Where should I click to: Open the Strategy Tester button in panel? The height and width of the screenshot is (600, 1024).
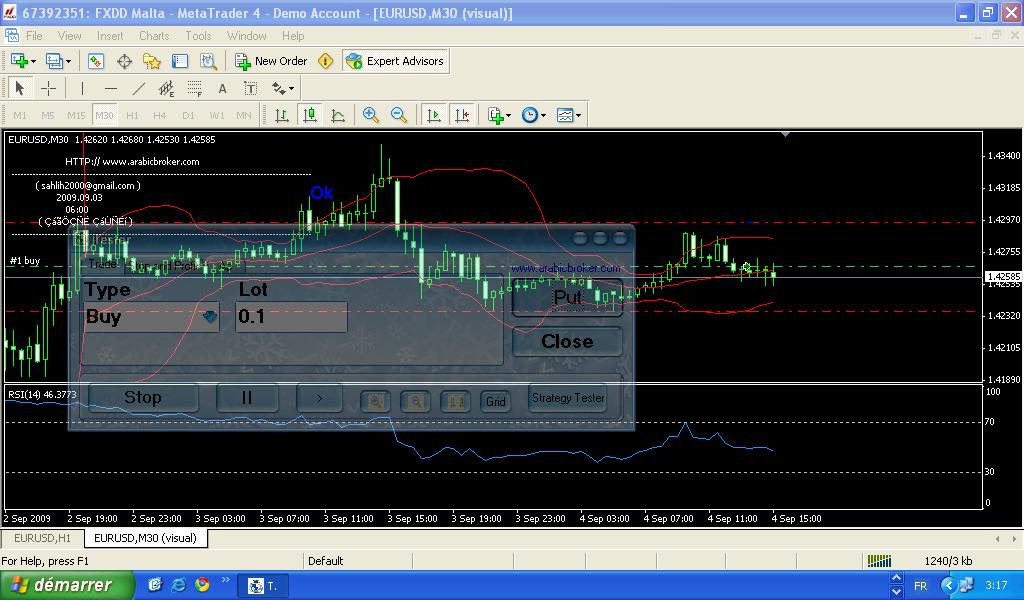click(x=568, y=398)
